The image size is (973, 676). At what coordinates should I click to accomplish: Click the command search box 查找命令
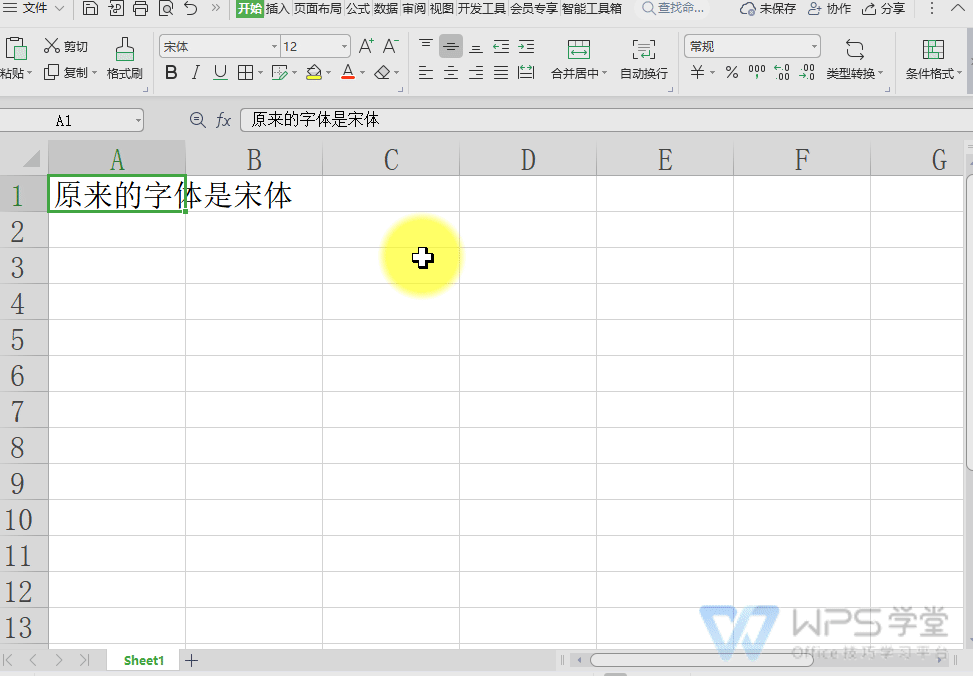pos(673,9)
